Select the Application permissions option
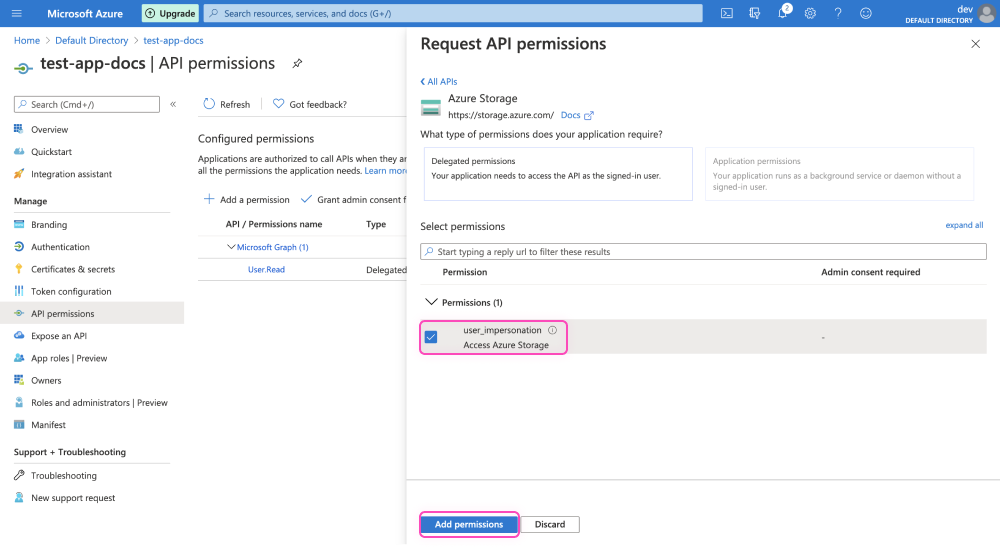The height and width of the screenshot is (548, 1000). point(838,173)
